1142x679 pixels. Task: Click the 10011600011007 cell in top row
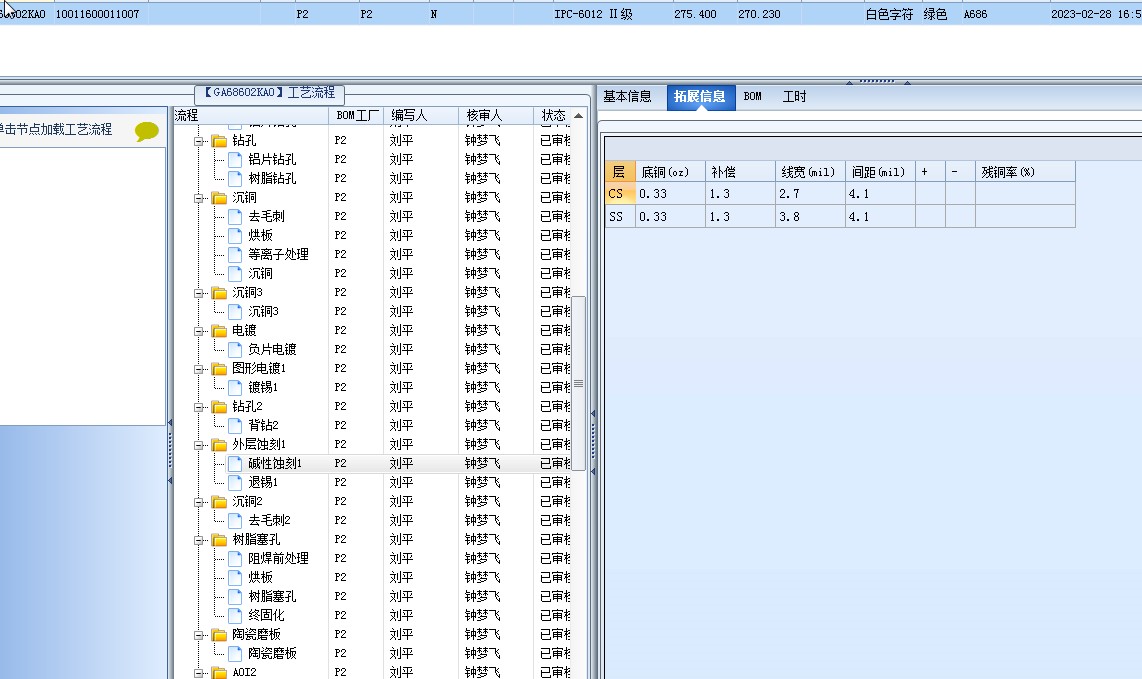click(97, 14)
